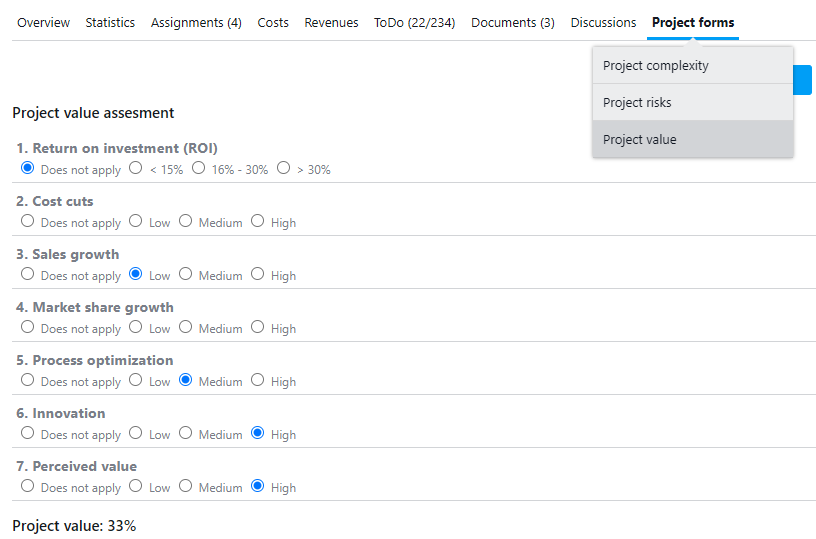Rate Innovation as Medium
This screenshot has height=539, width=816.
tap(186, 433)
